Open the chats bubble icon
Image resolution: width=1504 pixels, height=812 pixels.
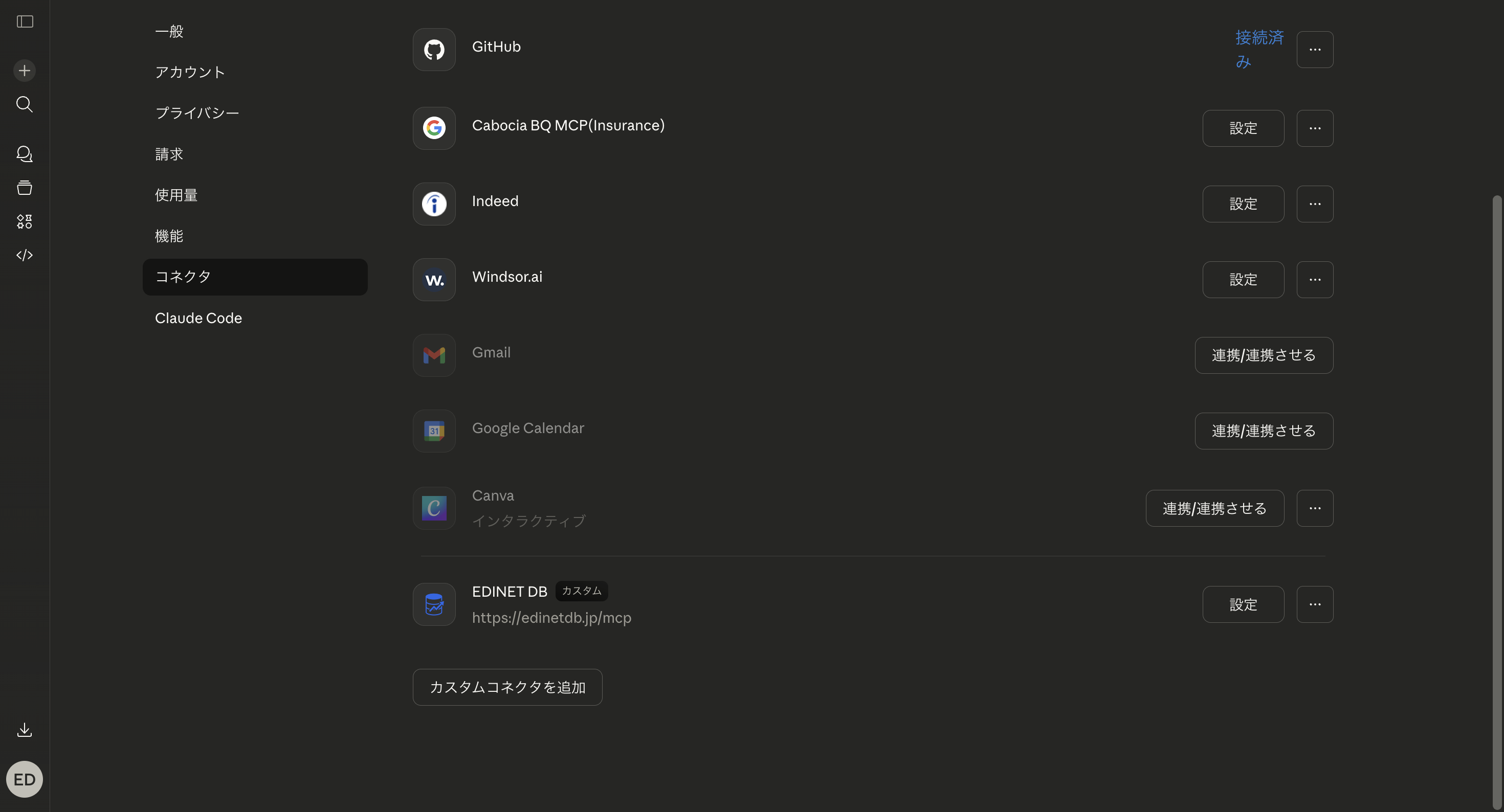25,154
